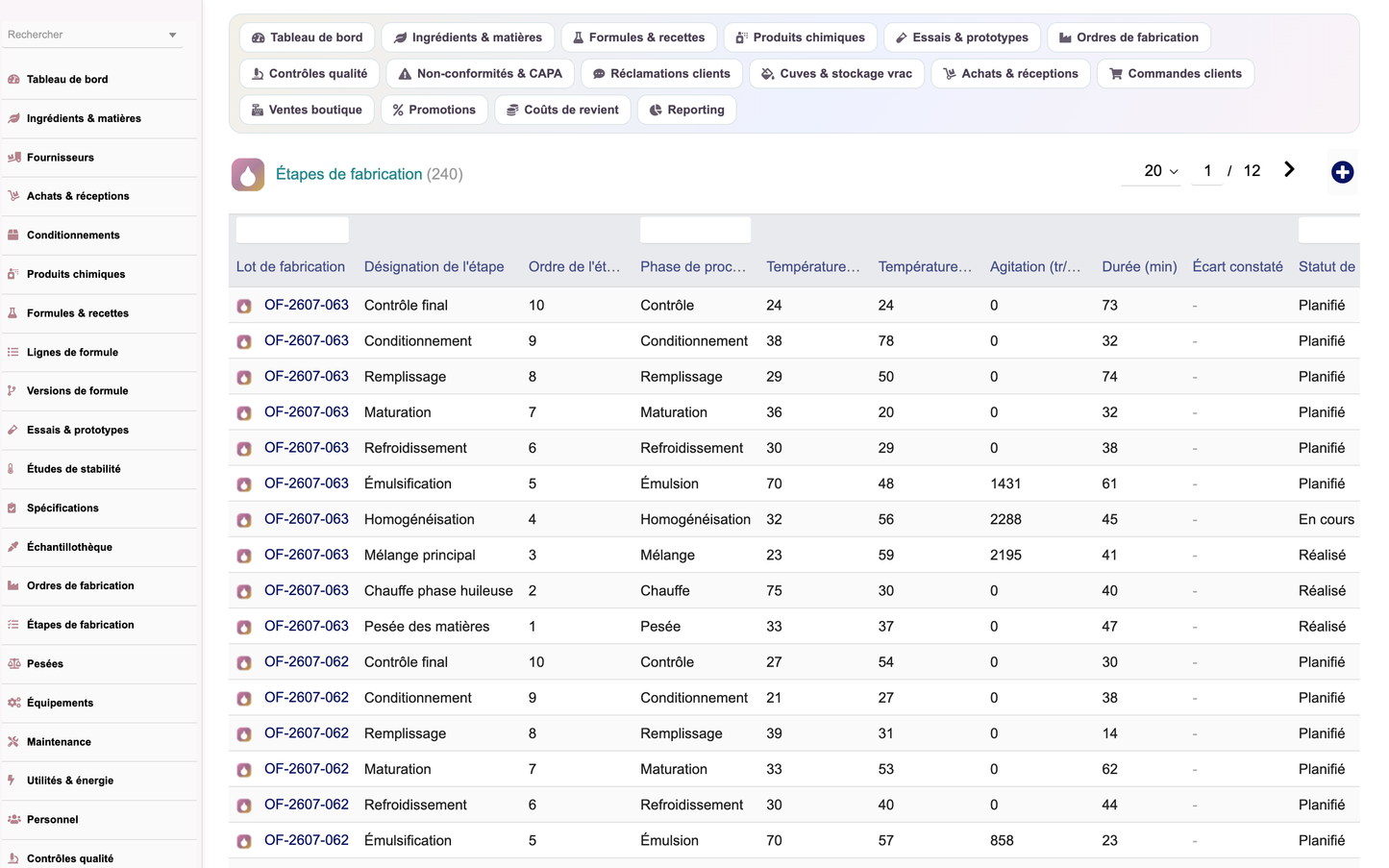Sort by Agitation column header

1035,266
